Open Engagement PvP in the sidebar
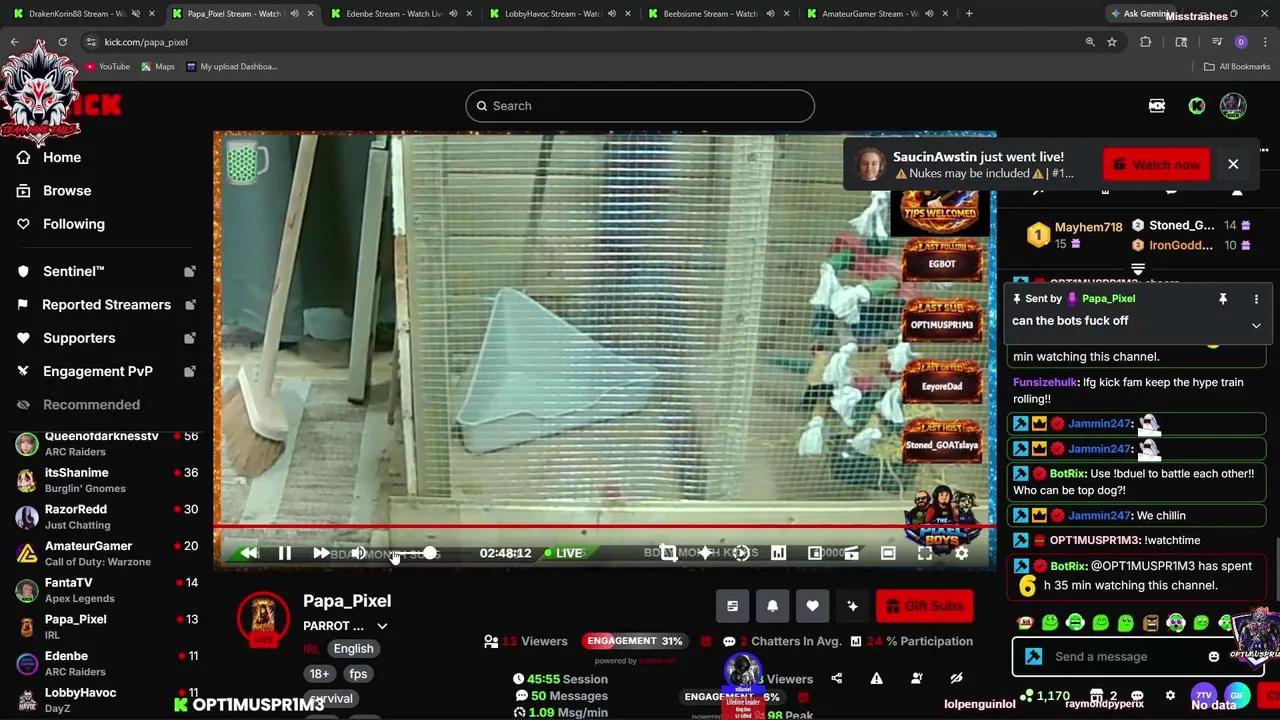Viewport: 1280px width, 720px height. pyautogui.click(x=98, y=371)
